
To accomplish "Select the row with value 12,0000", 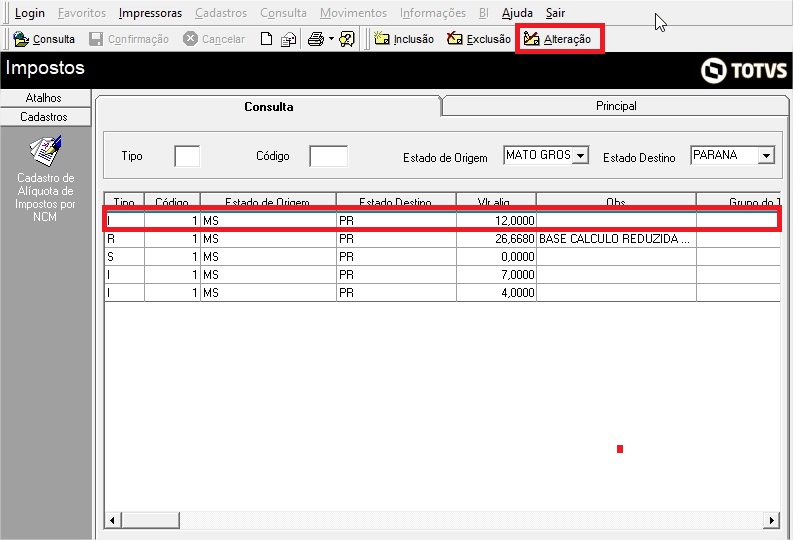I will (442, 220).
